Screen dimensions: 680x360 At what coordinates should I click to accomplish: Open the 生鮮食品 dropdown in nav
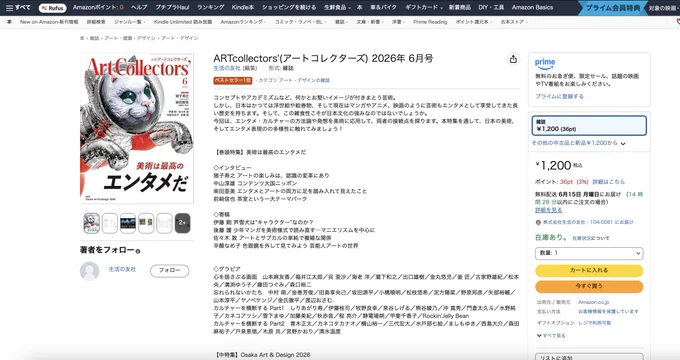point(337,7)
